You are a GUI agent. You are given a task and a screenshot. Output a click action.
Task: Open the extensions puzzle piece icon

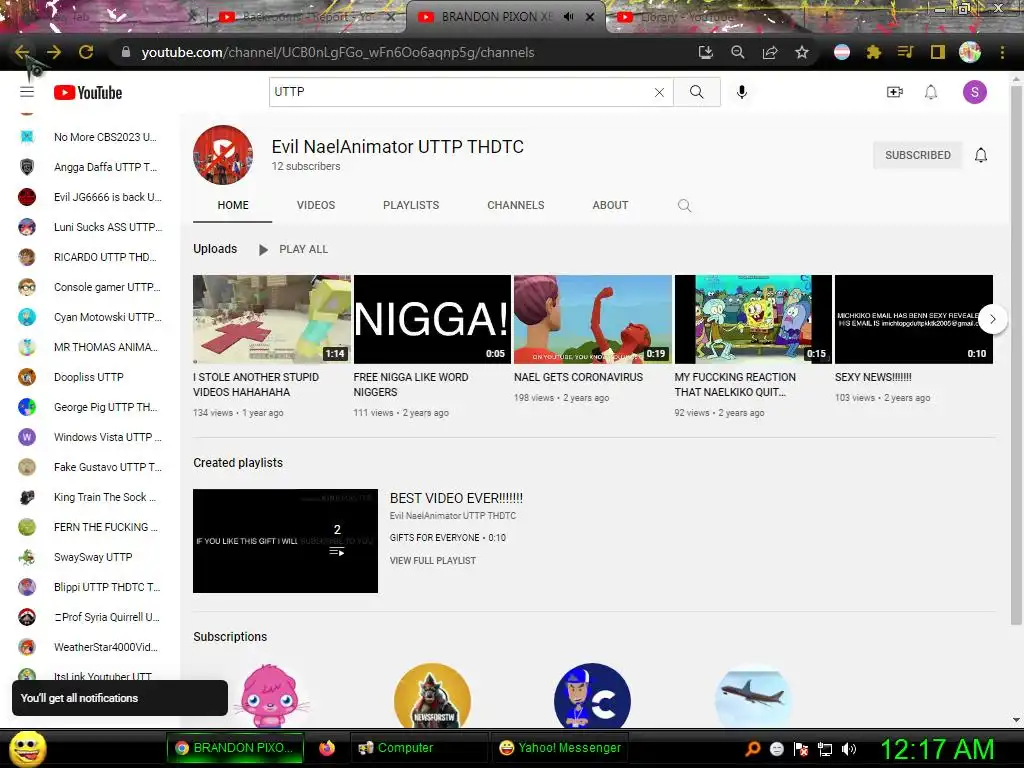pos(874,52)
